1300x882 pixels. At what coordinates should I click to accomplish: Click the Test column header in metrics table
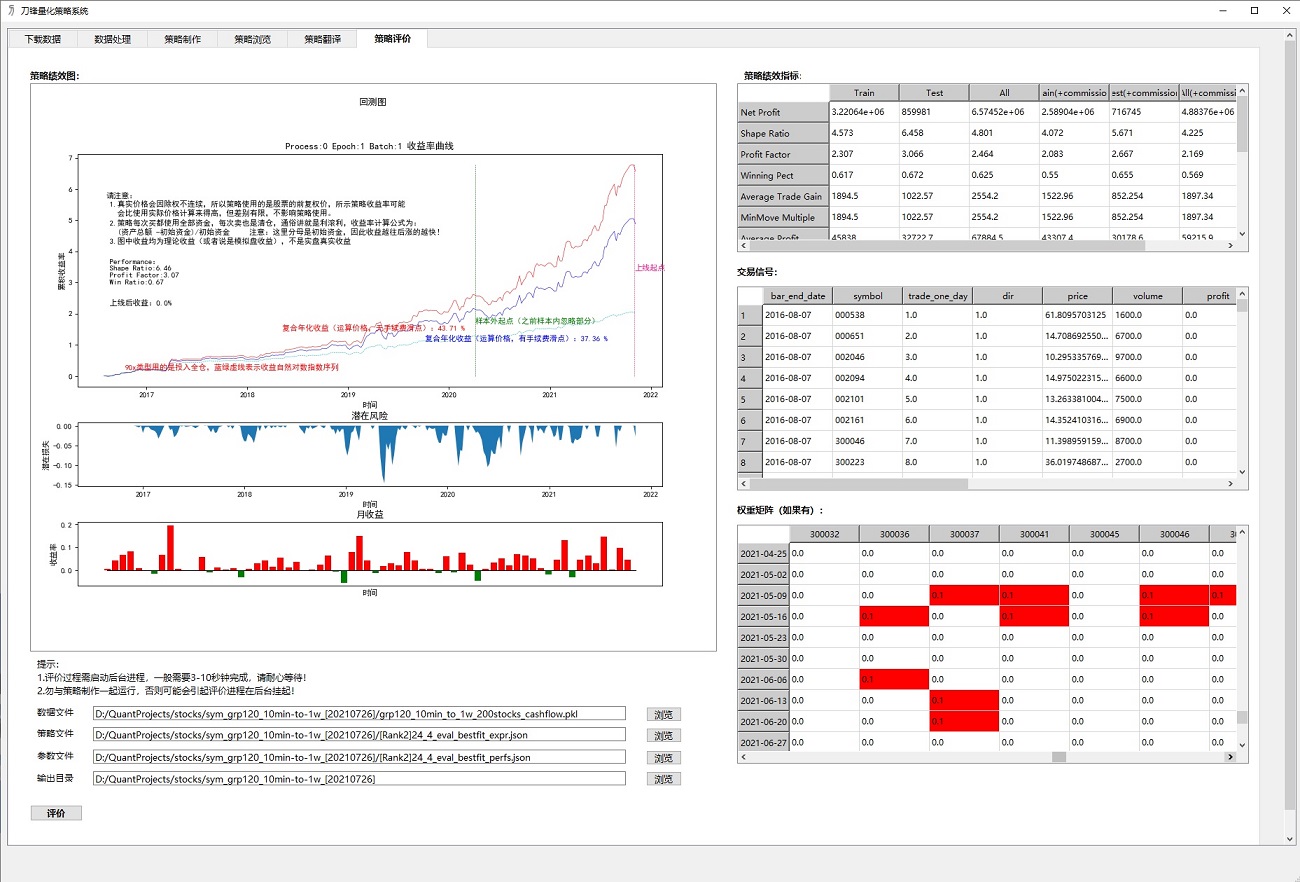pyautogui.click(x=934, y=93)
